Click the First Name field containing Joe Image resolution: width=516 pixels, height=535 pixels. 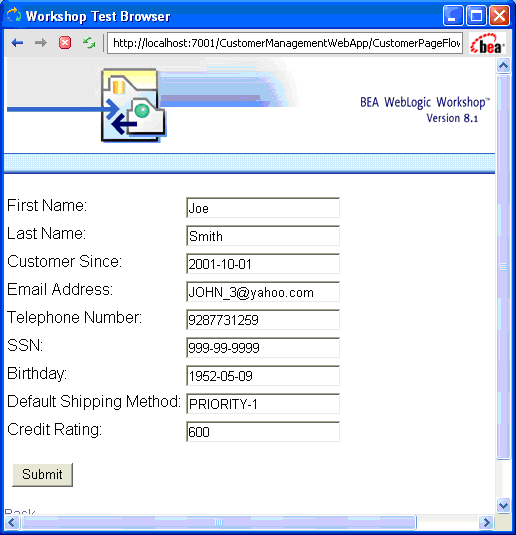(x=263, y=207)
